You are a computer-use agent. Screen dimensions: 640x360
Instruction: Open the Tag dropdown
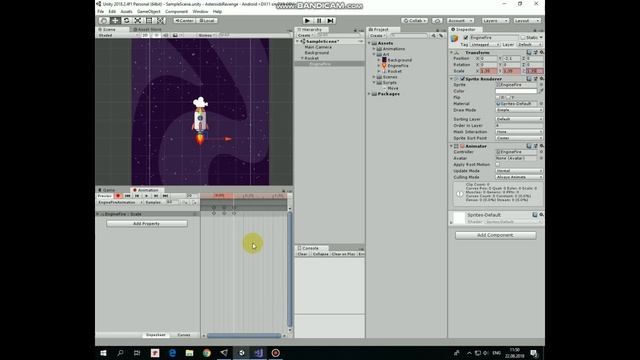[484, 44]
